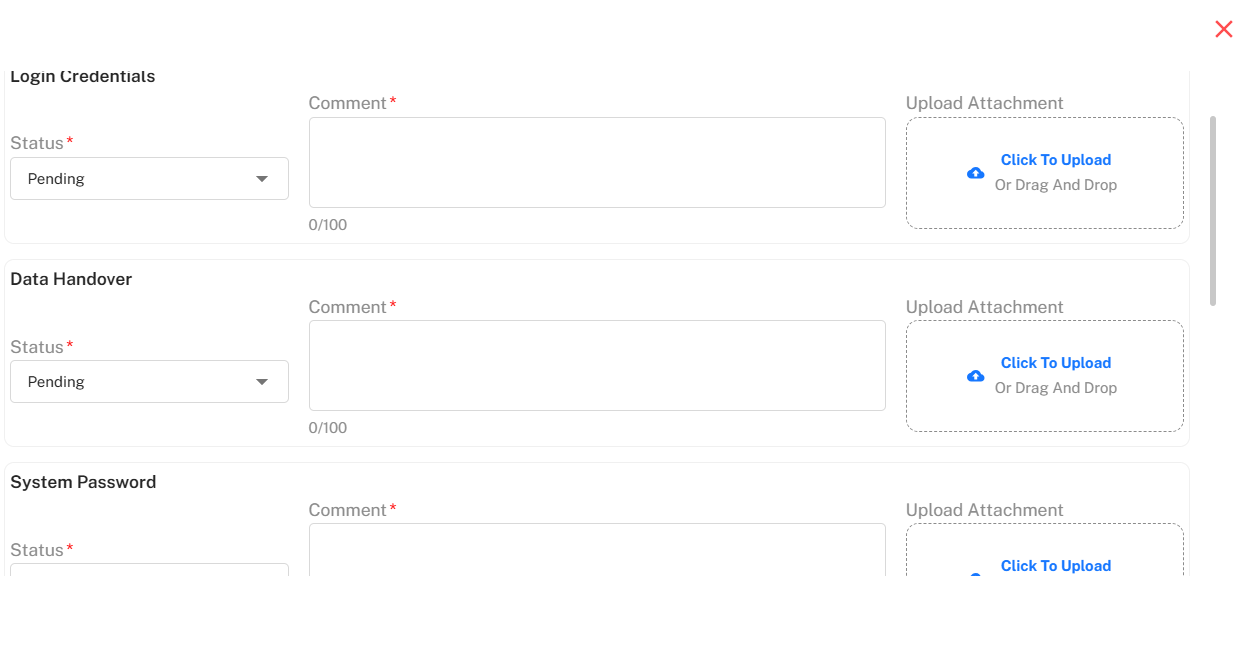Focus the Data Handover Comment field
The image size is (1253, 650).
coord(597,365)
